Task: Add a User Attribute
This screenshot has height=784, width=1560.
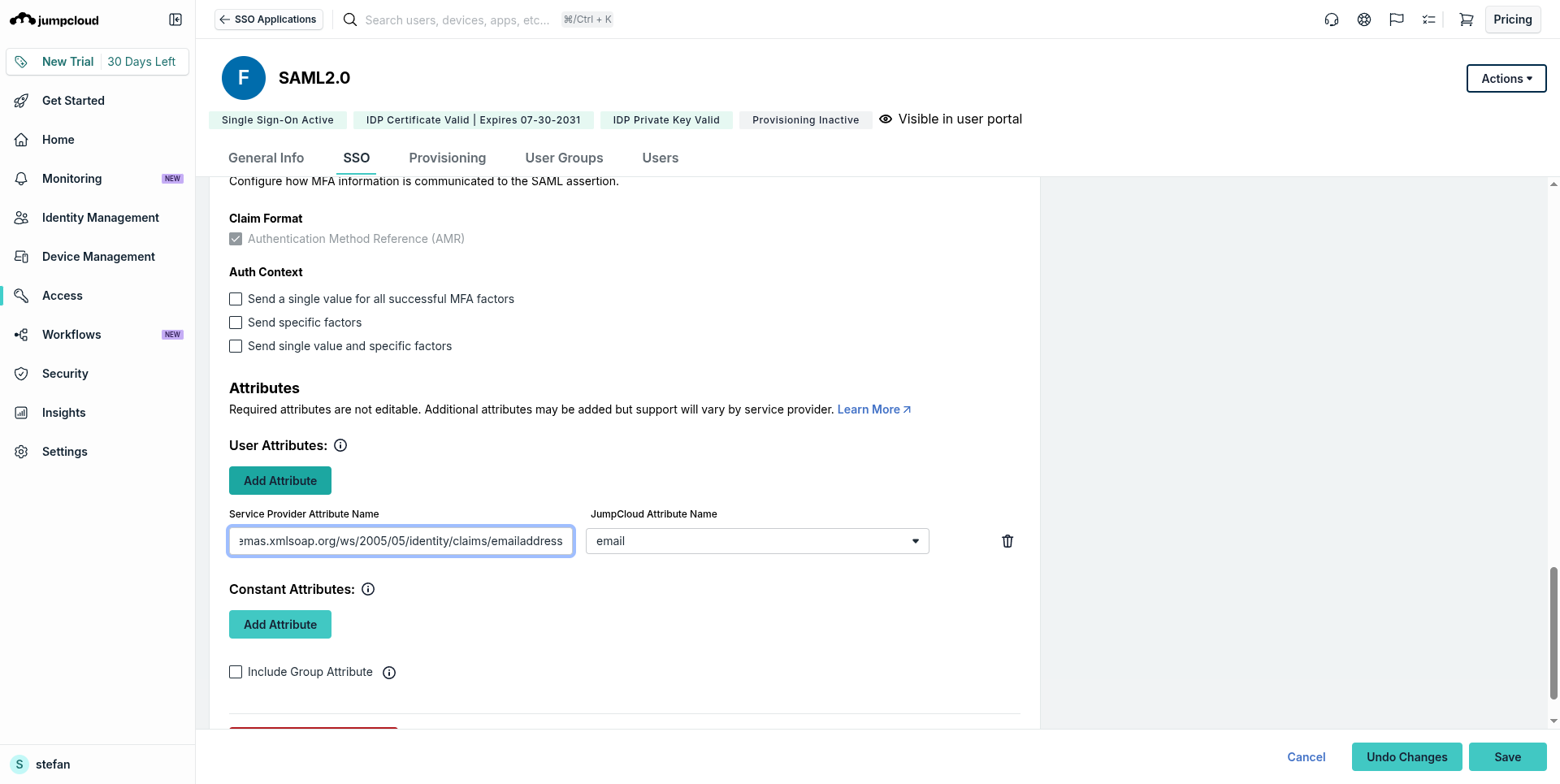Action: 280,481
